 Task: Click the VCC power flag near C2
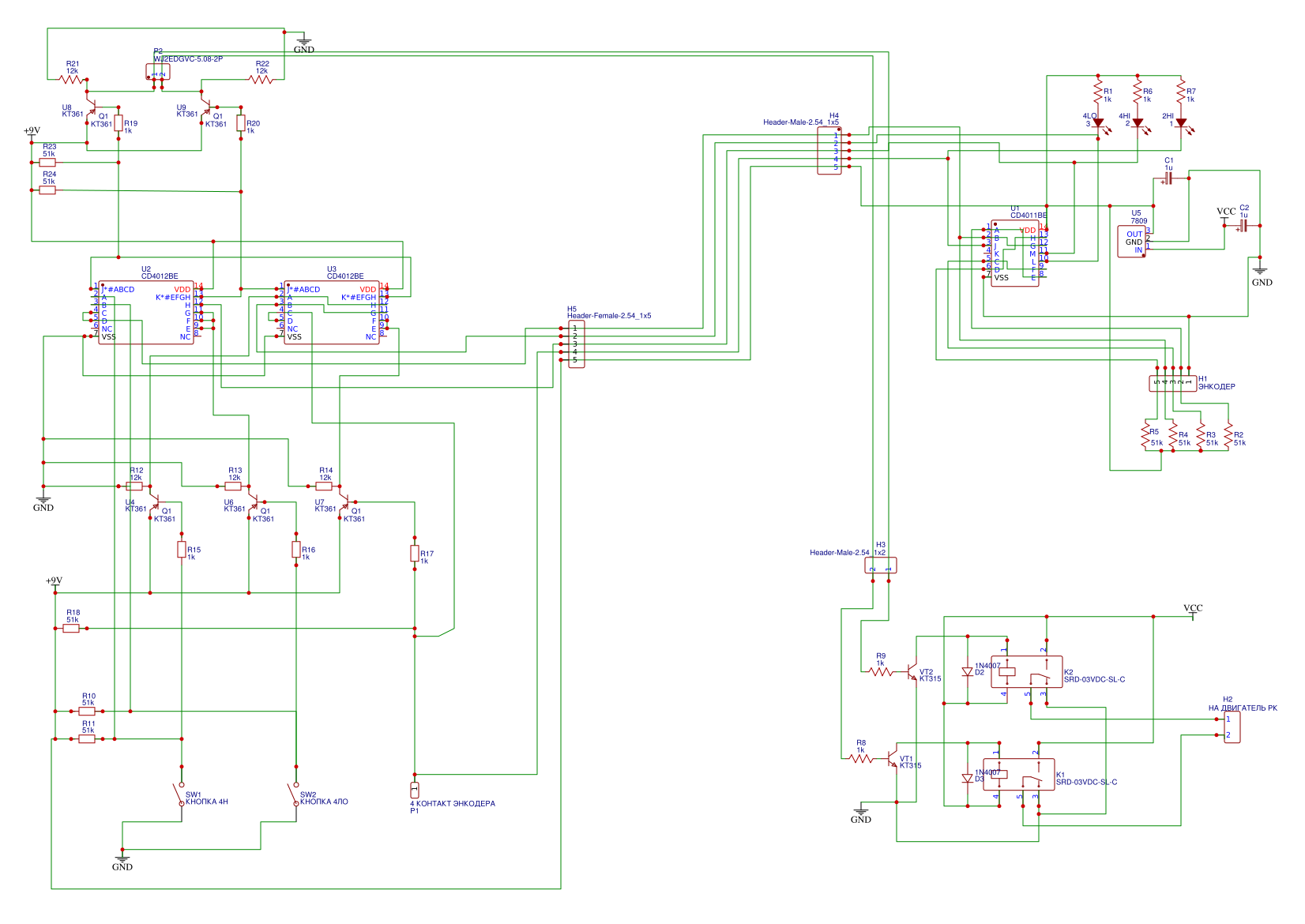click(x=1226, y=213)
